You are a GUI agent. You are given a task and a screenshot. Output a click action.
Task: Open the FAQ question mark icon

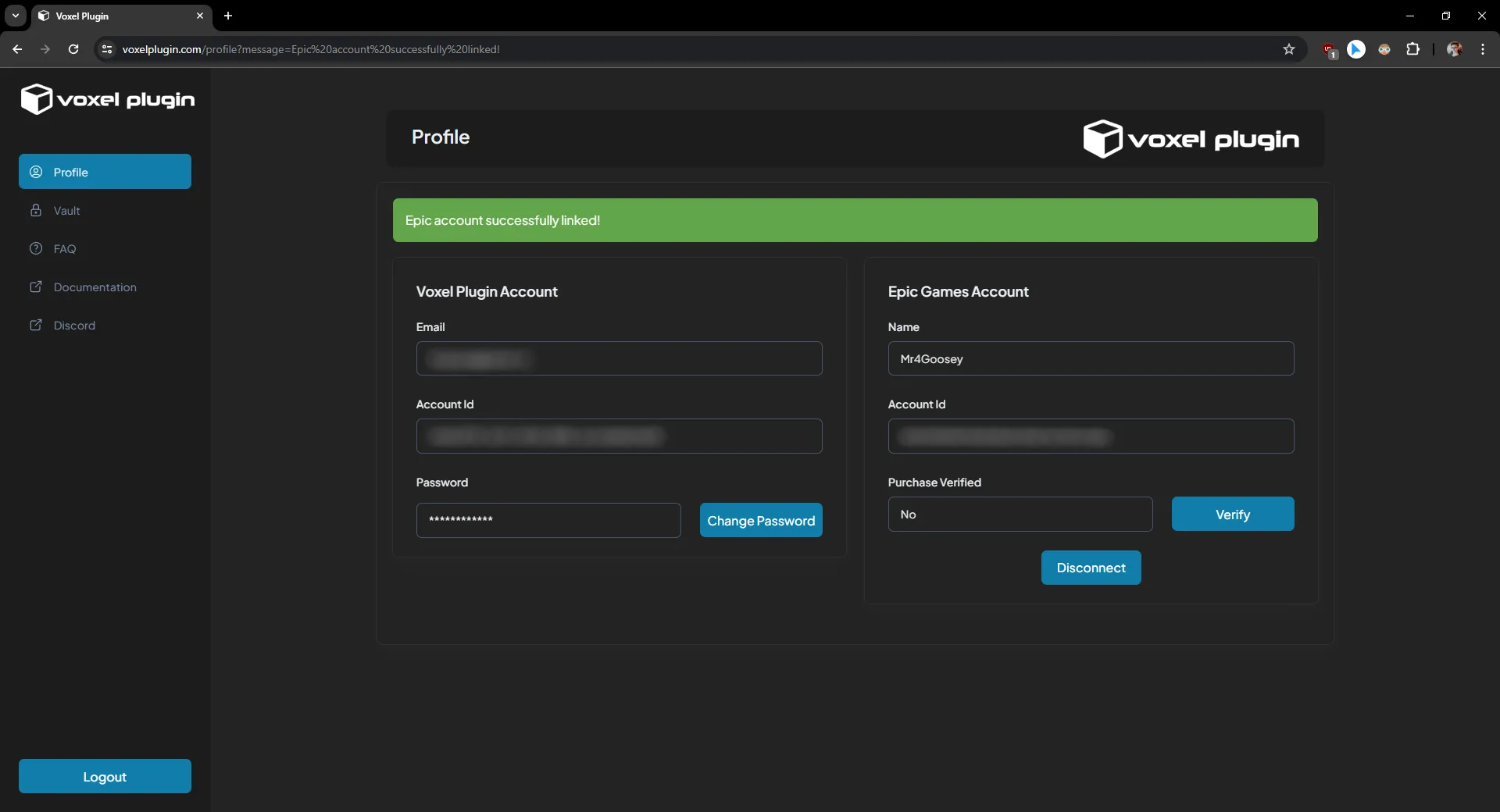[x=36, y=248]
